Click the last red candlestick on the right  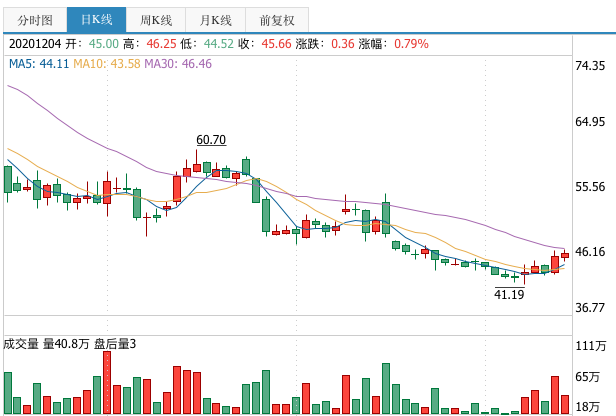point(565,255)
